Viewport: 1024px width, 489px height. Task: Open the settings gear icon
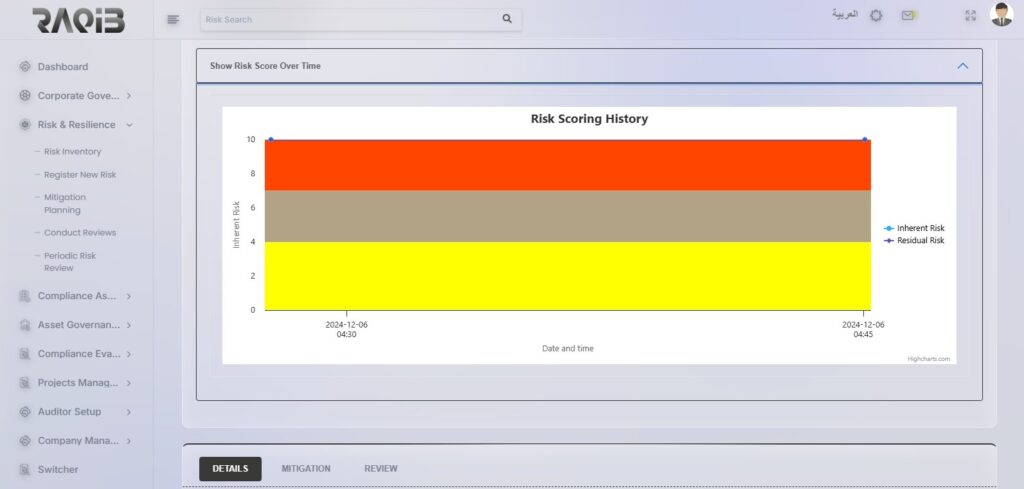[x=876, y=16]
